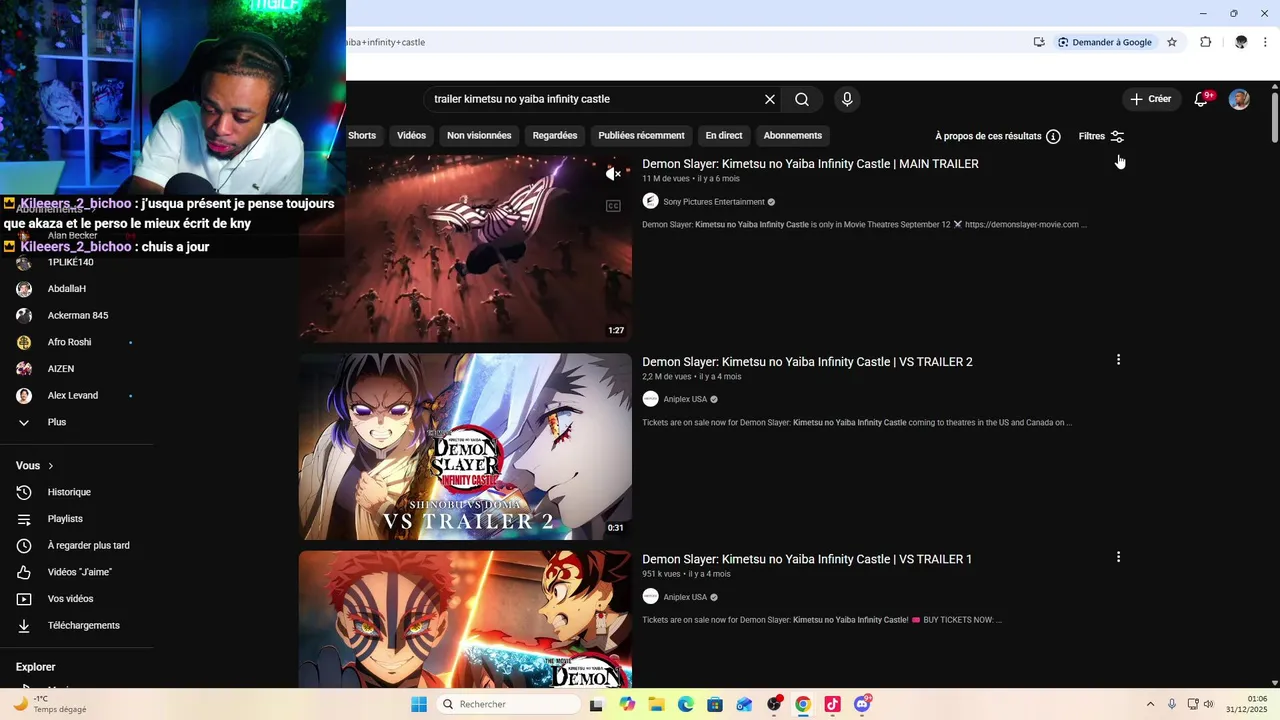Open the weather widget on taskbar
1280x720 pixels.
[48, 704]
